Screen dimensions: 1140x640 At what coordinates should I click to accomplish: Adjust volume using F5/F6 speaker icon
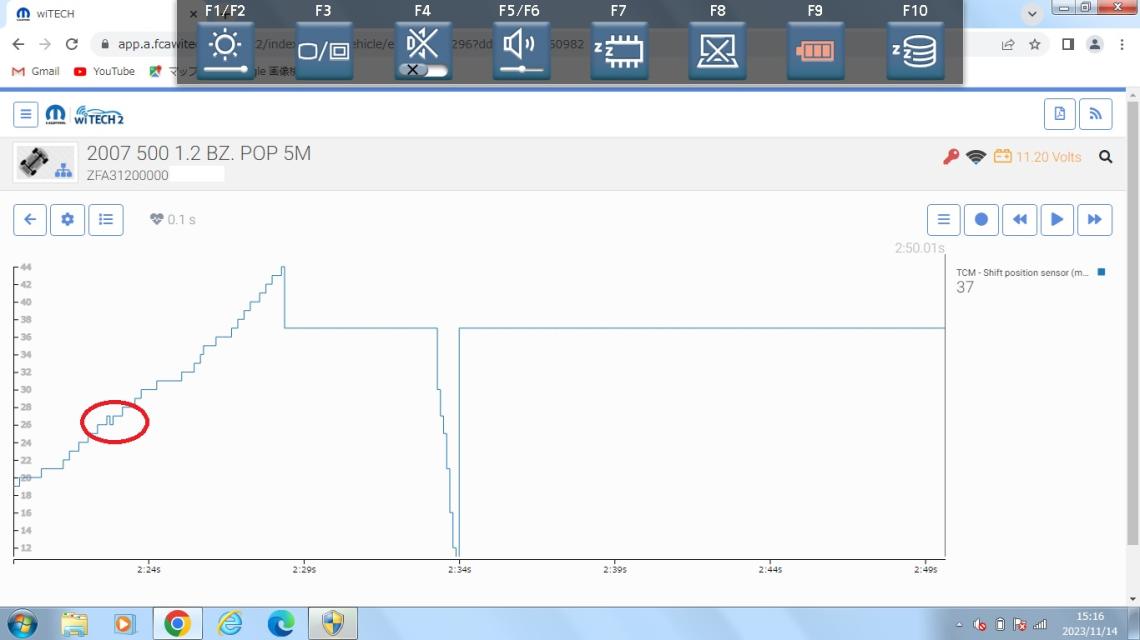coord(521,50)
